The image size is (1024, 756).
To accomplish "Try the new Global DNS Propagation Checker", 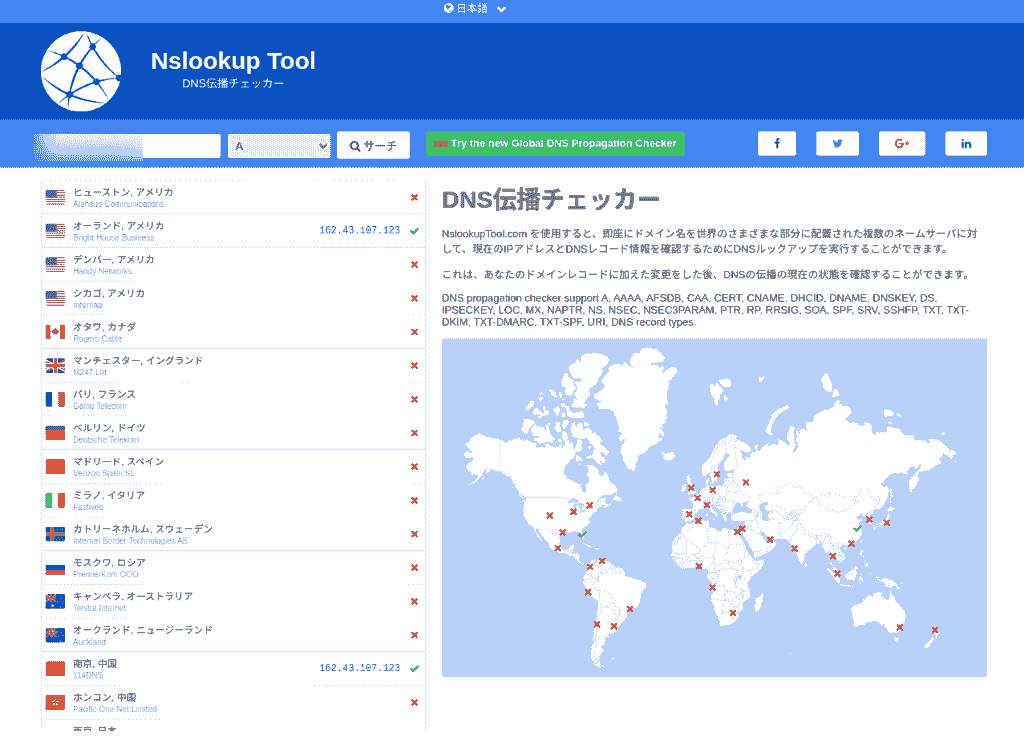I will click(555, 144).
